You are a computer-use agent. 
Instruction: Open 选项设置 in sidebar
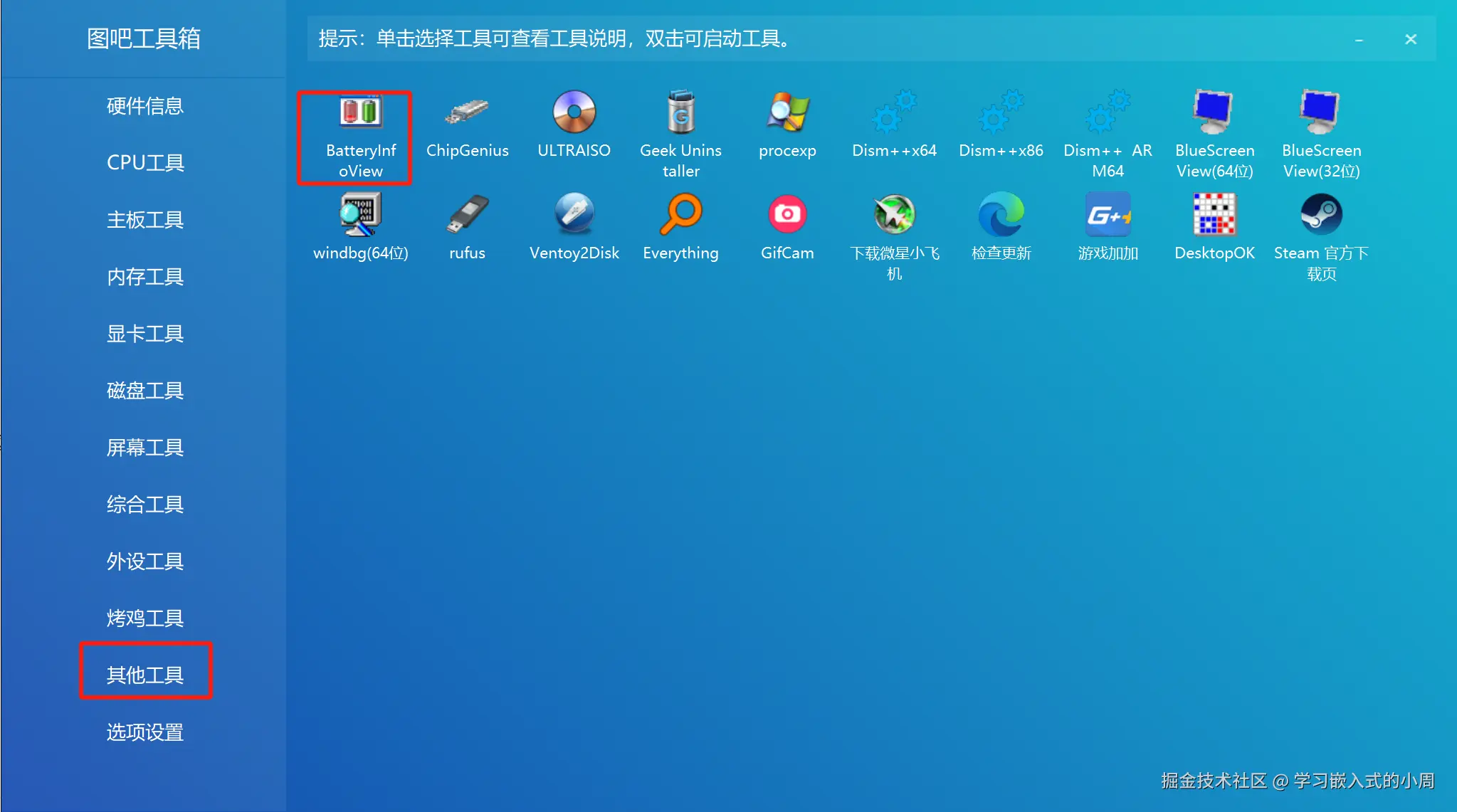(145, 732)
